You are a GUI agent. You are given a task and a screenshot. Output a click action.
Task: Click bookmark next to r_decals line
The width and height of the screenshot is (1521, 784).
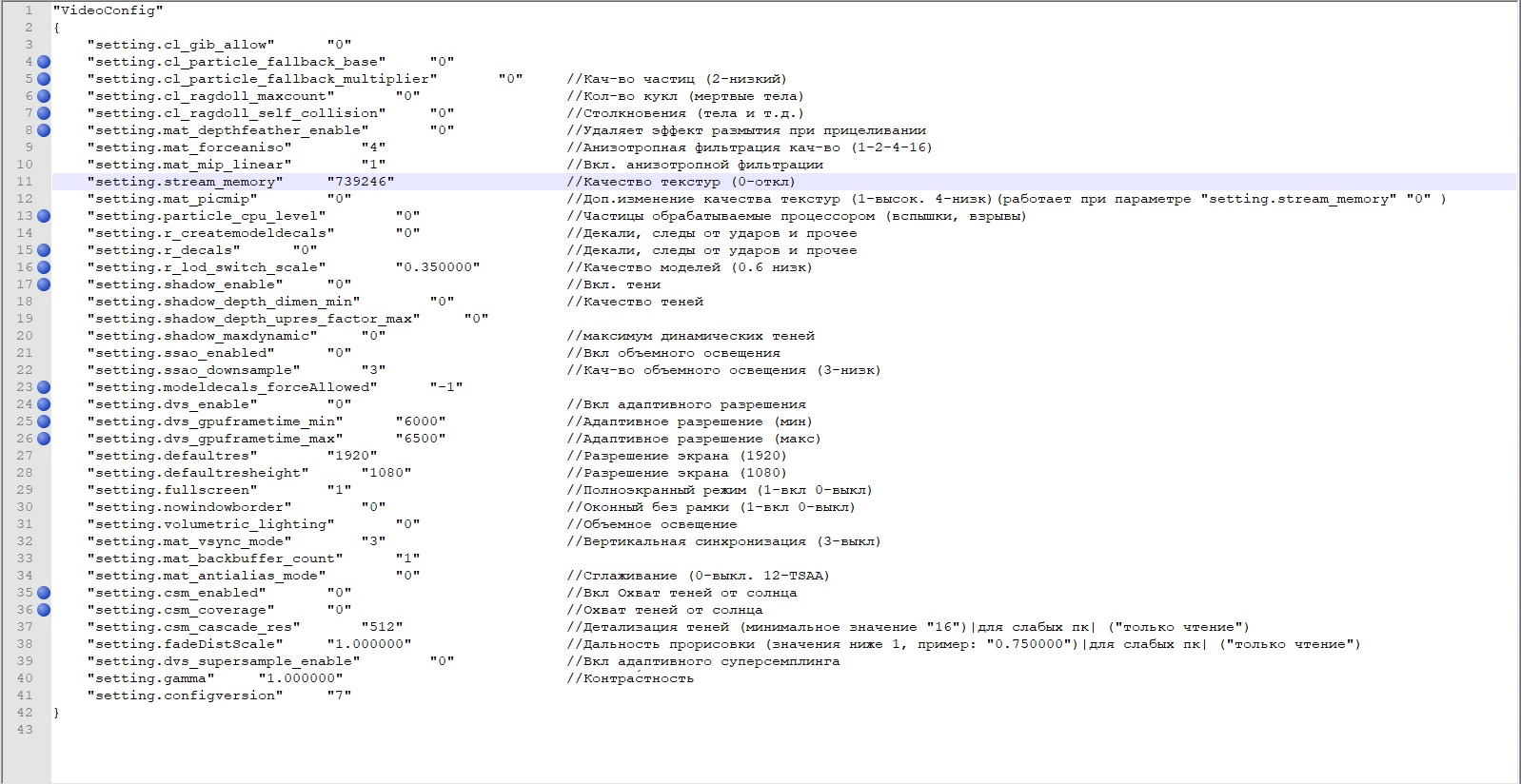pyautogui.click(x=44, y=250)
